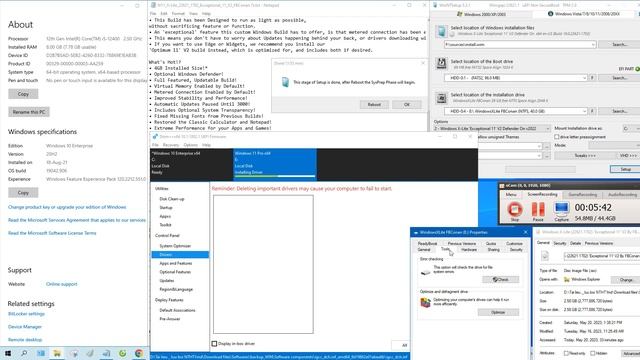This screenshot has height=360, width=640.
Task: Click the drive icon under Error checking
Action: point(425,272)
